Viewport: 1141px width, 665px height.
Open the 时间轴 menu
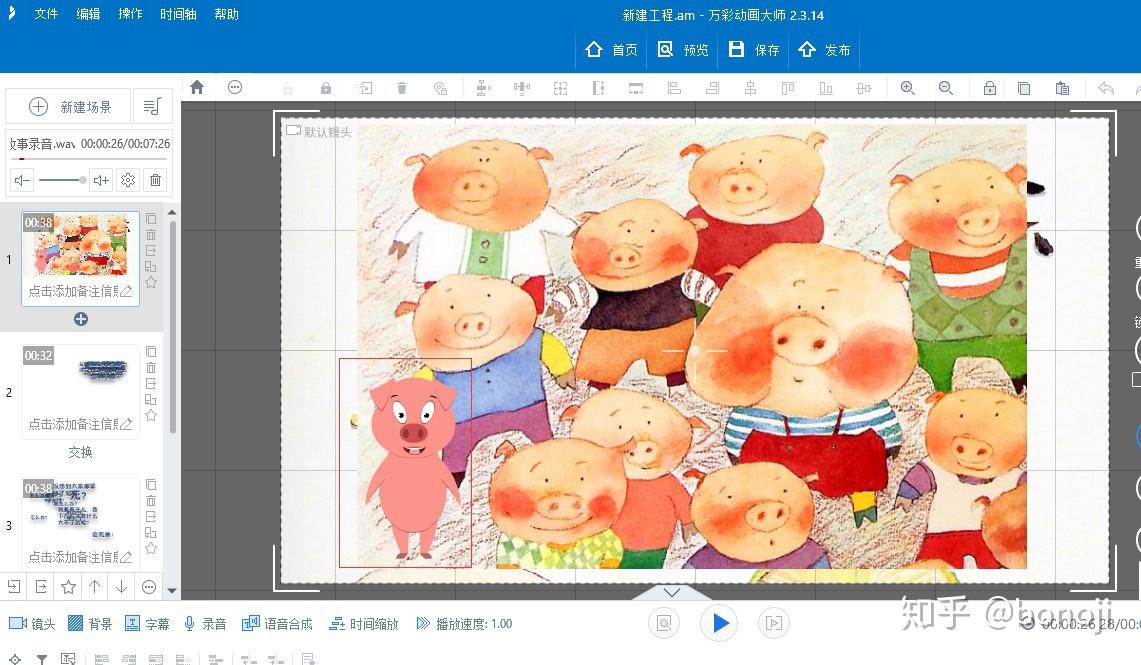[x=178, y=14]
